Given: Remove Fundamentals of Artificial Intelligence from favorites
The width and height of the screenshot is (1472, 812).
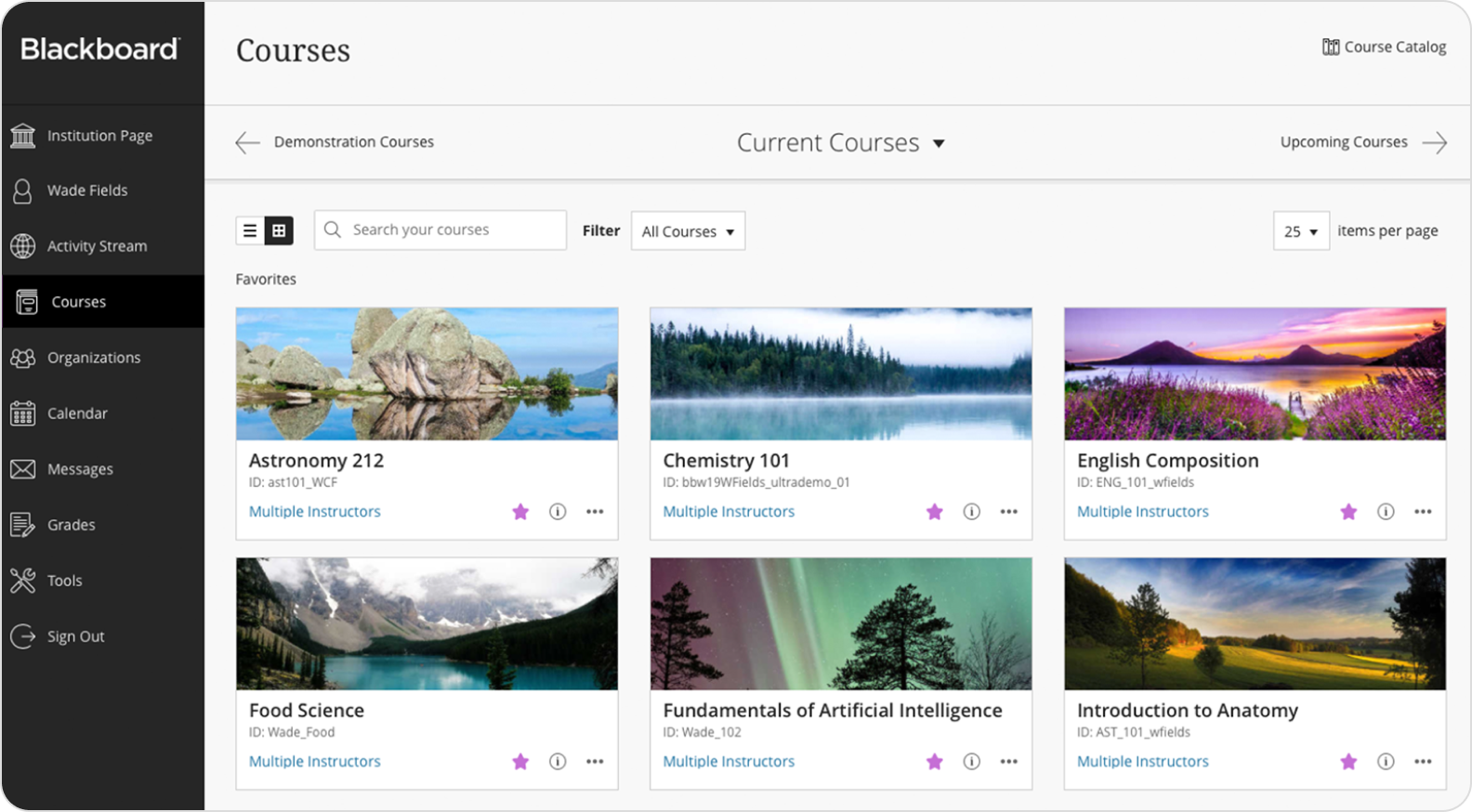Looking at the screenshot, I should click(934, 762).
